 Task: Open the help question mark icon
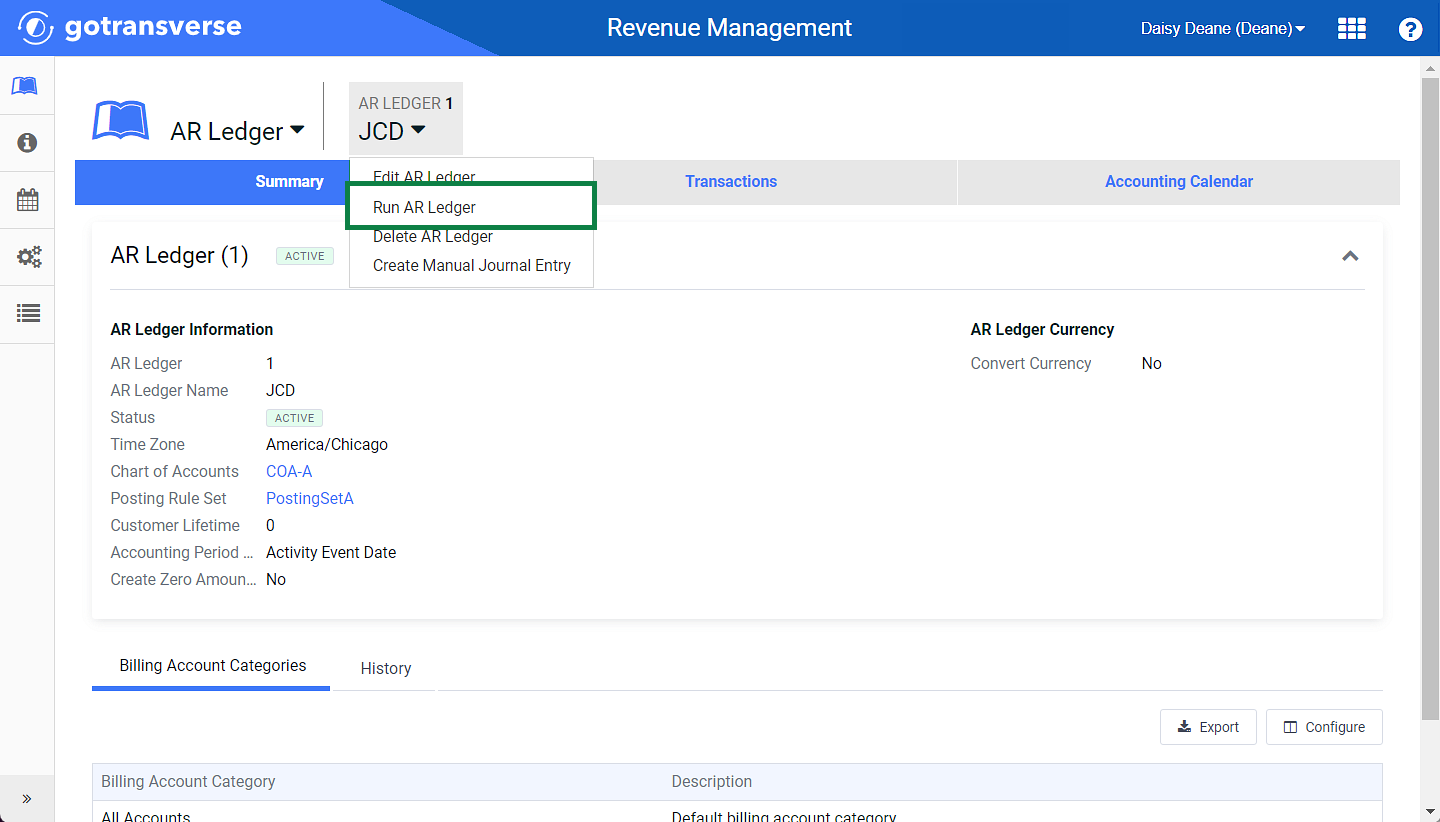[x=1410, y=29]
